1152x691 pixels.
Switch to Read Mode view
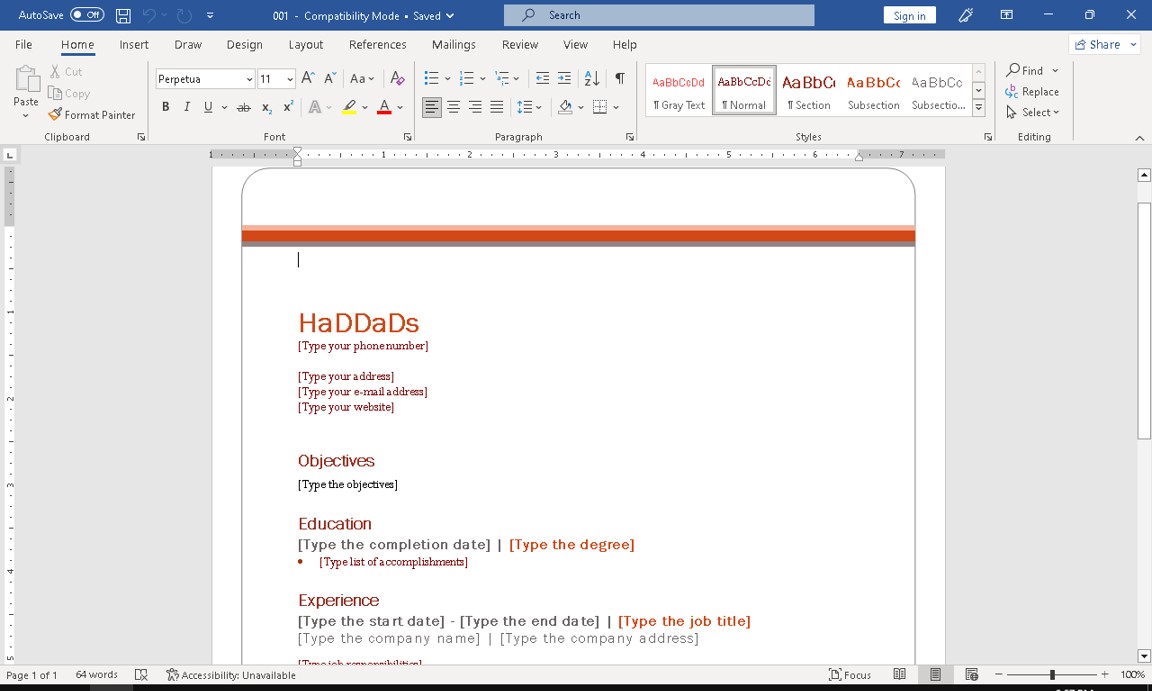pos(899,674)
